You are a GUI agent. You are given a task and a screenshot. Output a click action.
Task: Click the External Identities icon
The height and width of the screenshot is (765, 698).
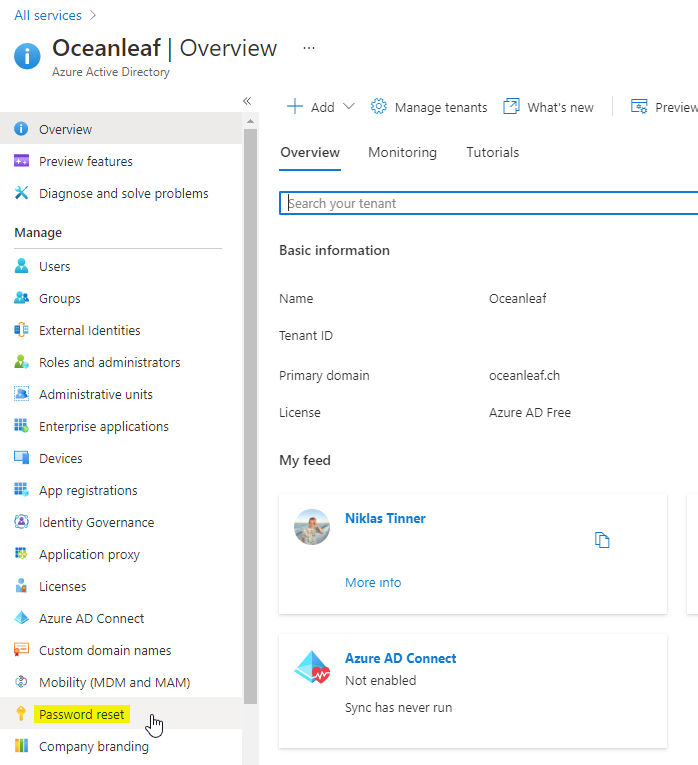click(21, 330)
